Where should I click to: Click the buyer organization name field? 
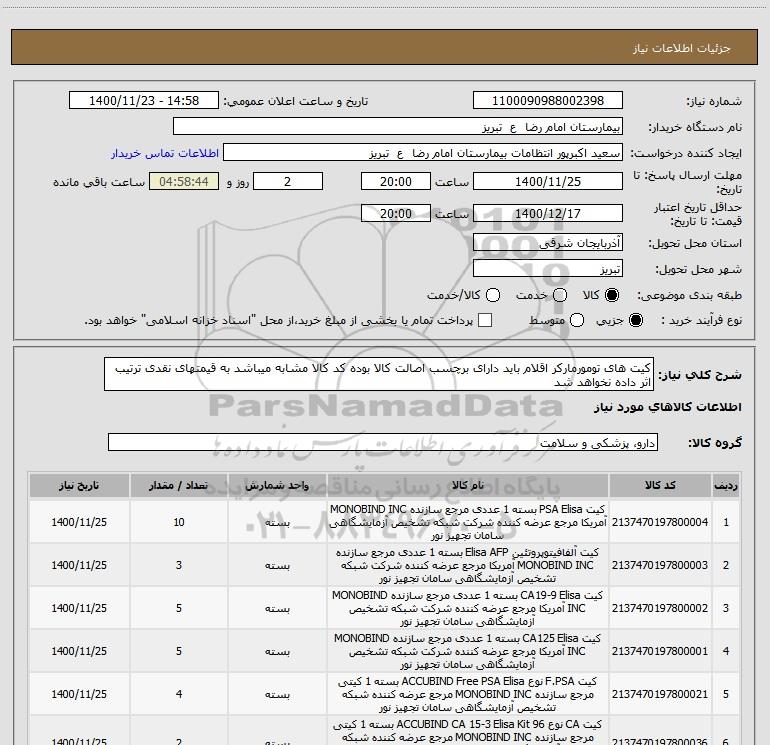tap(398, 127)
